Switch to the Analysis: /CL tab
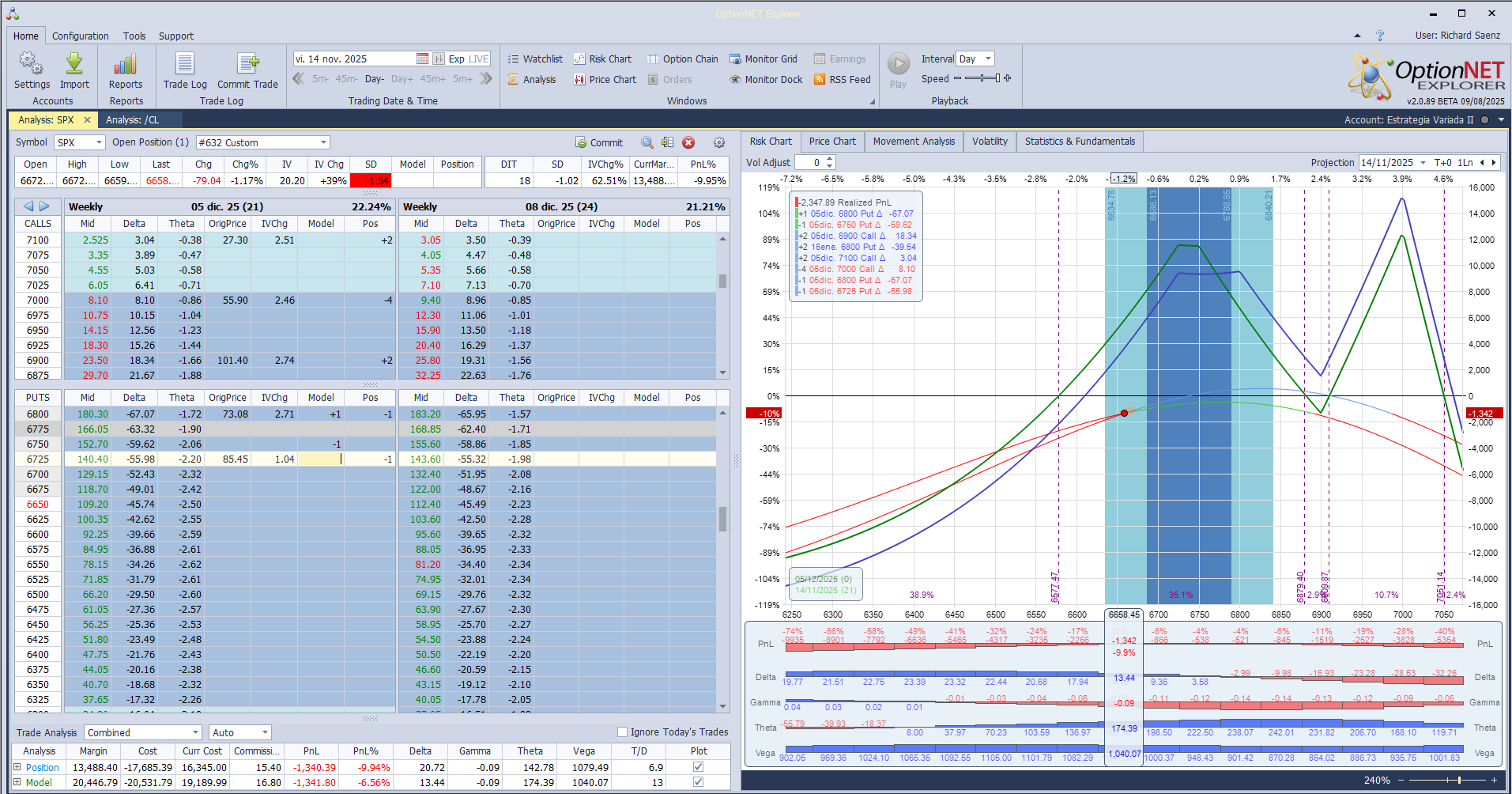Viewport: 1512px width, 794px height. 133,120
